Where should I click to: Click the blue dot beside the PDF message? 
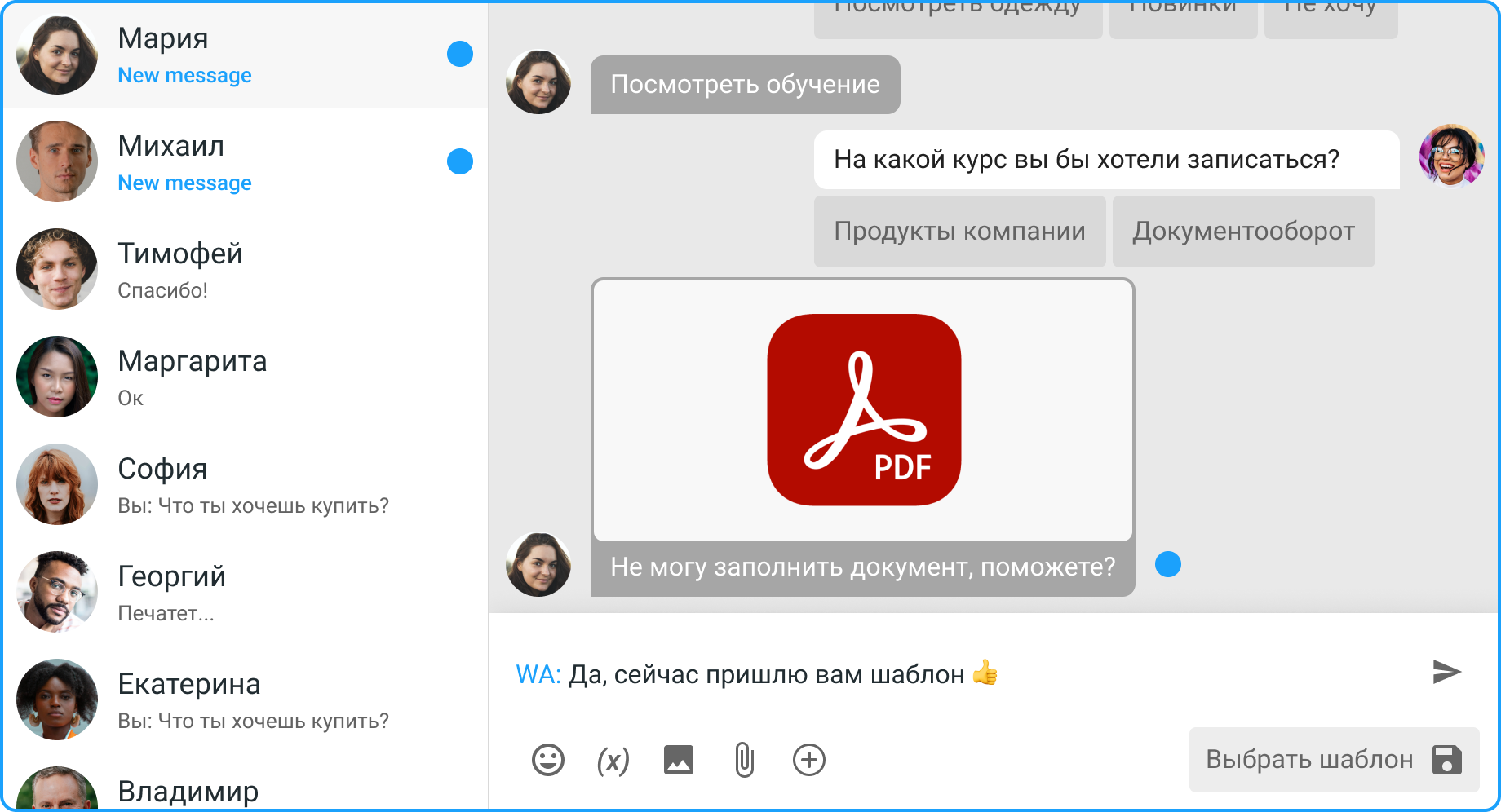[x=1168, y=564]
